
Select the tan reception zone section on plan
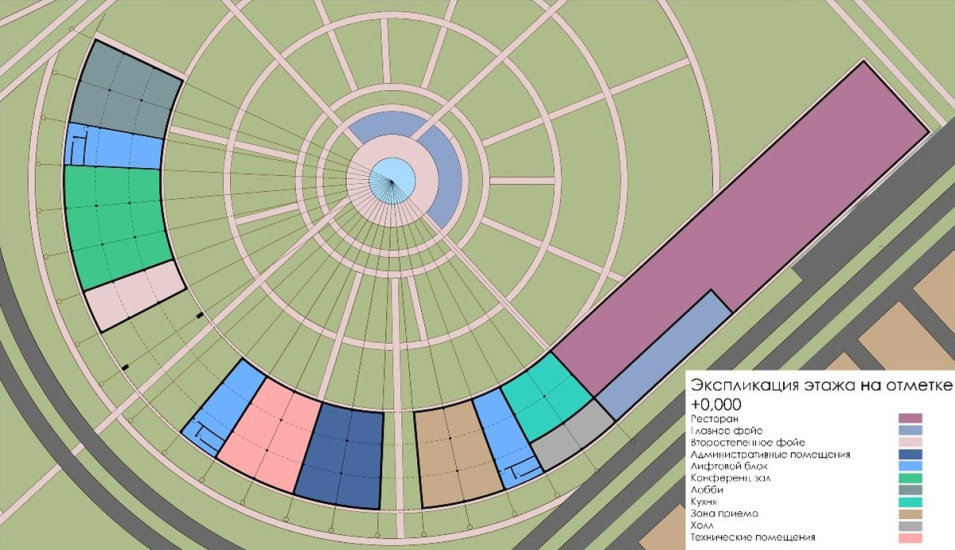tap(455, 455)
